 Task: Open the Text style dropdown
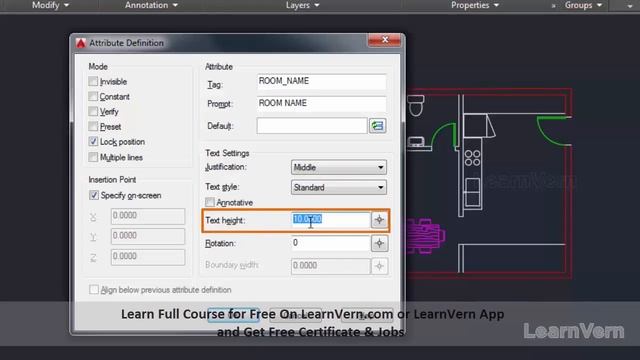tap(339, 187)
